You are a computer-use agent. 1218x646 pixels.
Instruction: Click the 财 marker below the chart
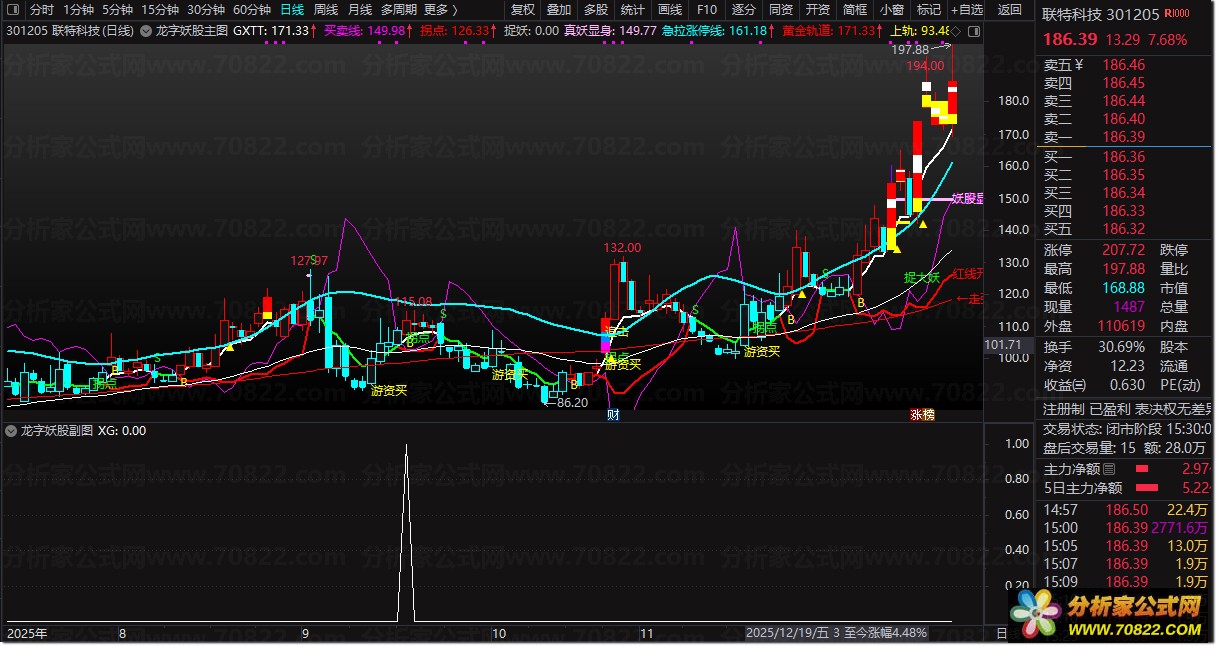613,414
